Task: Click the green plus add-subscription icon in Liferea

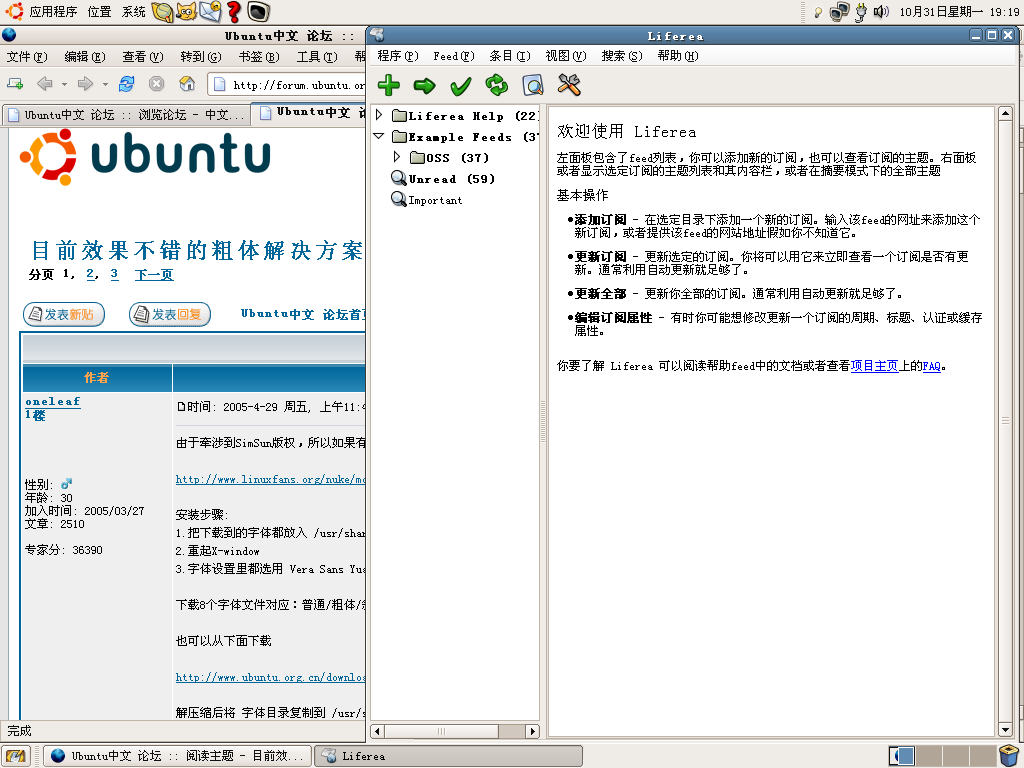Action: point(389,85)
